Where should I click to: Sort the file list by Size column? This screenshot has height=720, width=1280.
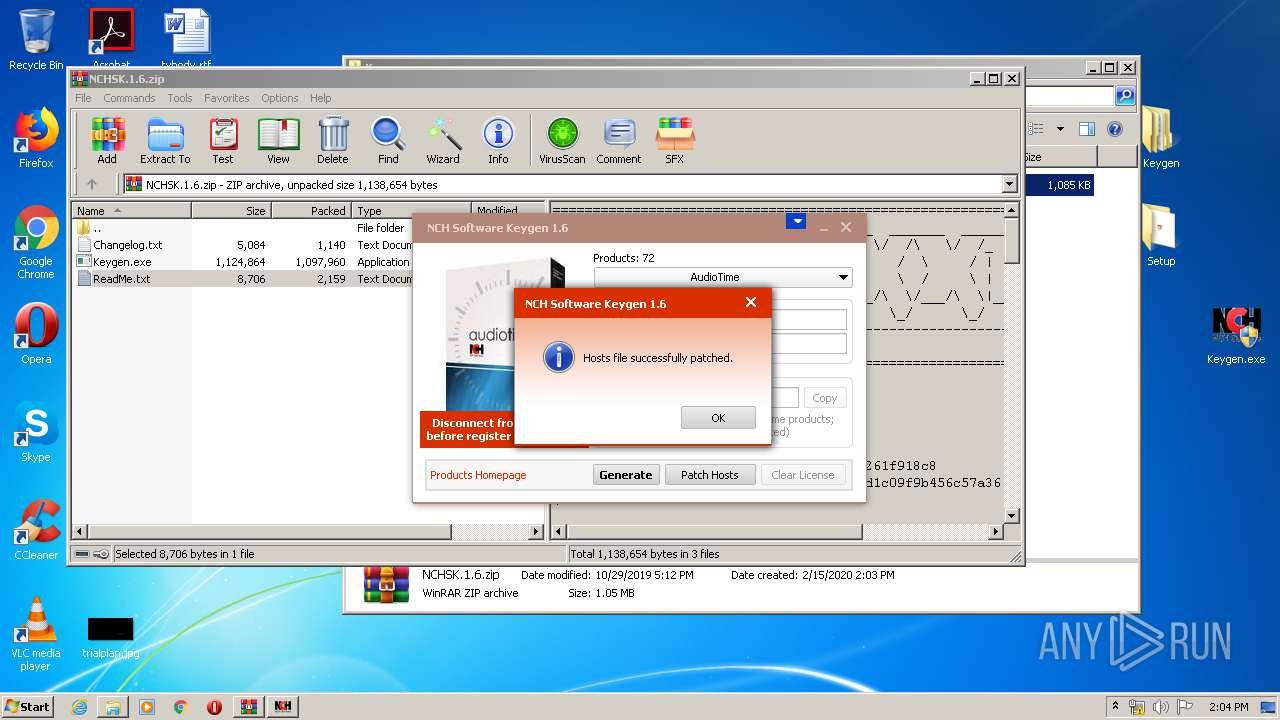pyautogui.click(x=232, y=211)
